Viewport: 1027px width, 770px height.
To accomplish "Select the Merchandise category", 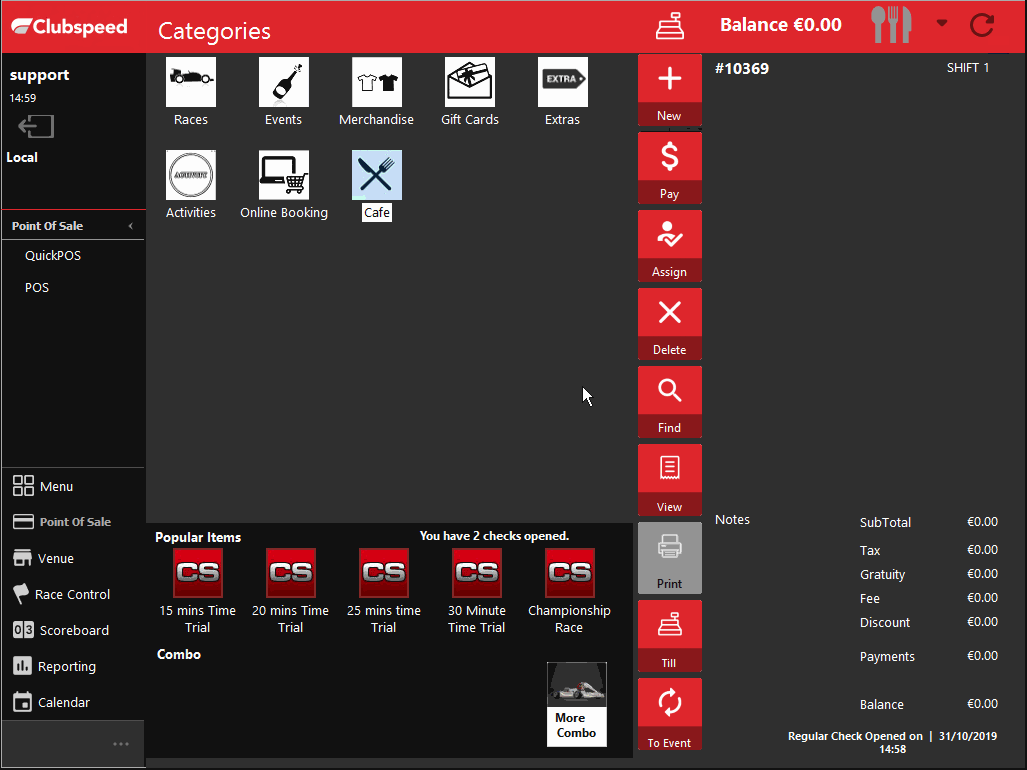I will (x=377, y=92).
